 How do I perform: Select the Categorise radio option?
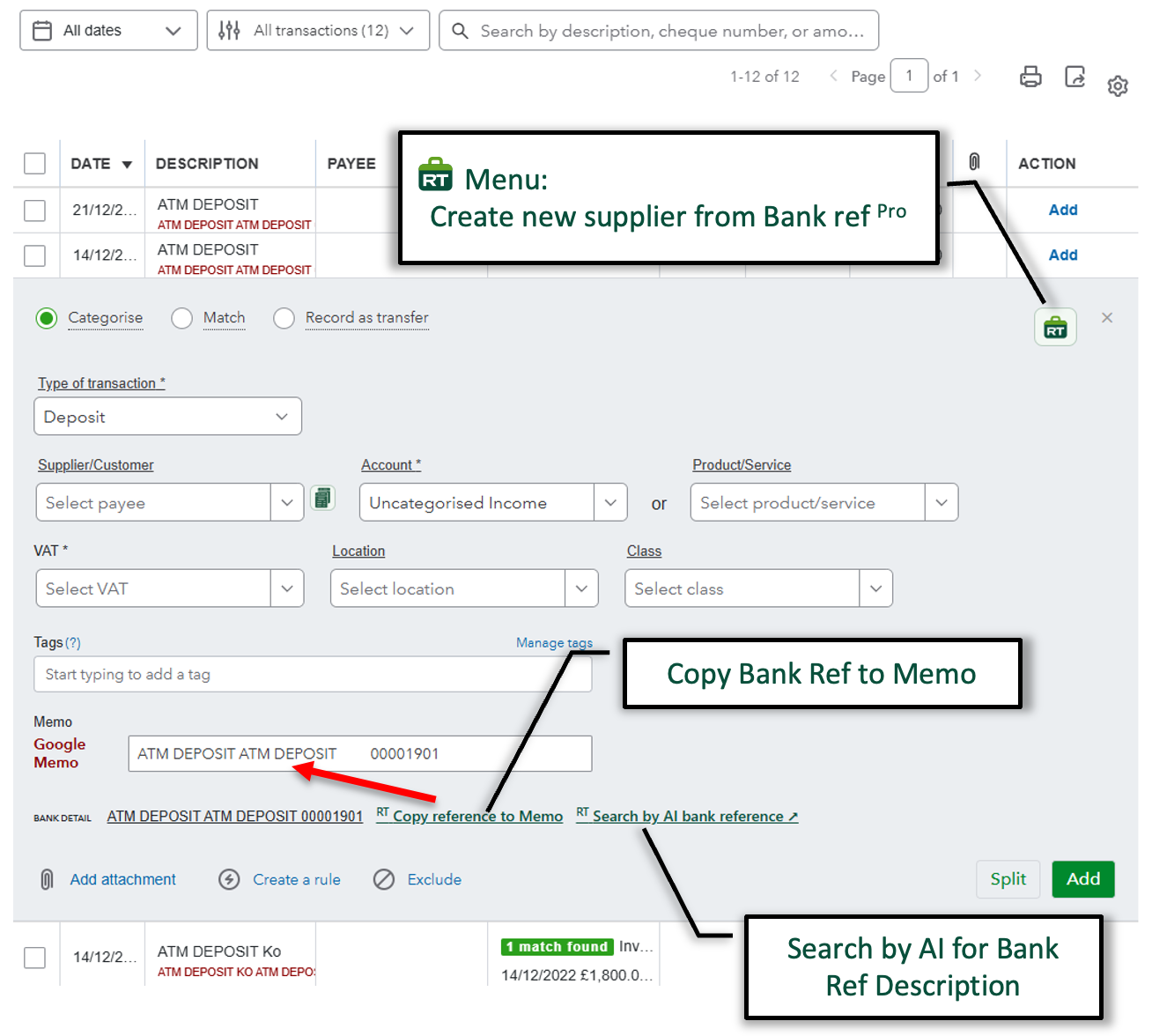point(47,318)
